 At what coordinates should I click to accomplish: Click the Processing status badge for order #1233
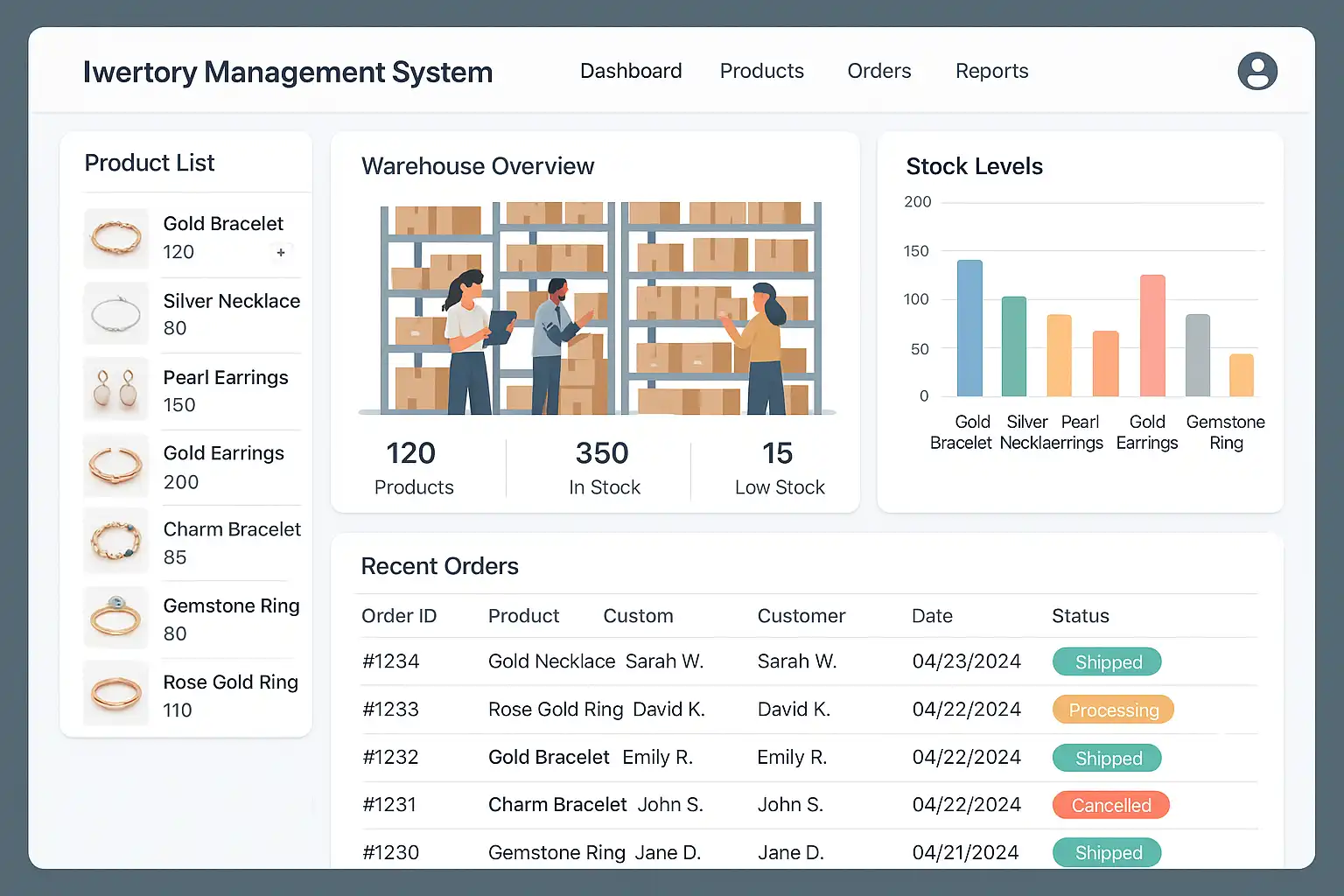(x=1113, y=710)
